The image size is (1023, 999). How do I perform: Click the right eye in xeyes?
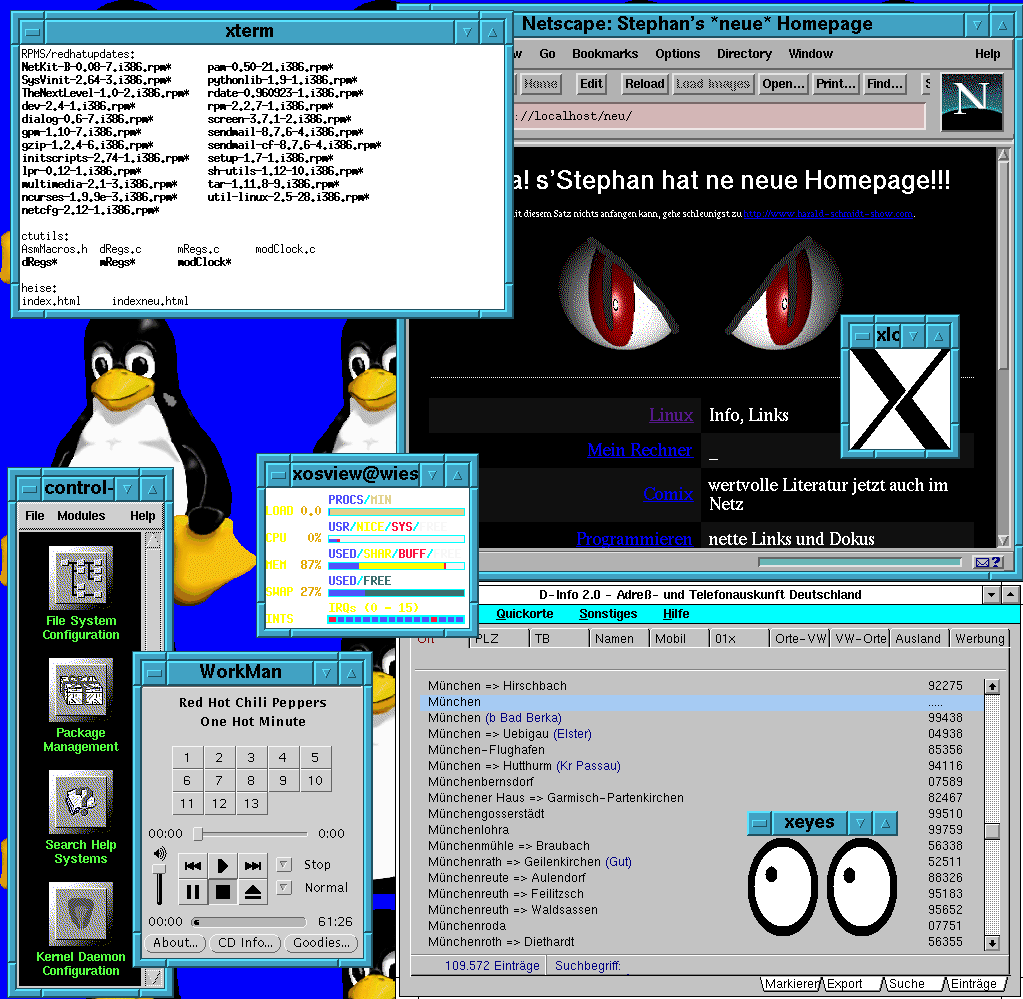862,887
